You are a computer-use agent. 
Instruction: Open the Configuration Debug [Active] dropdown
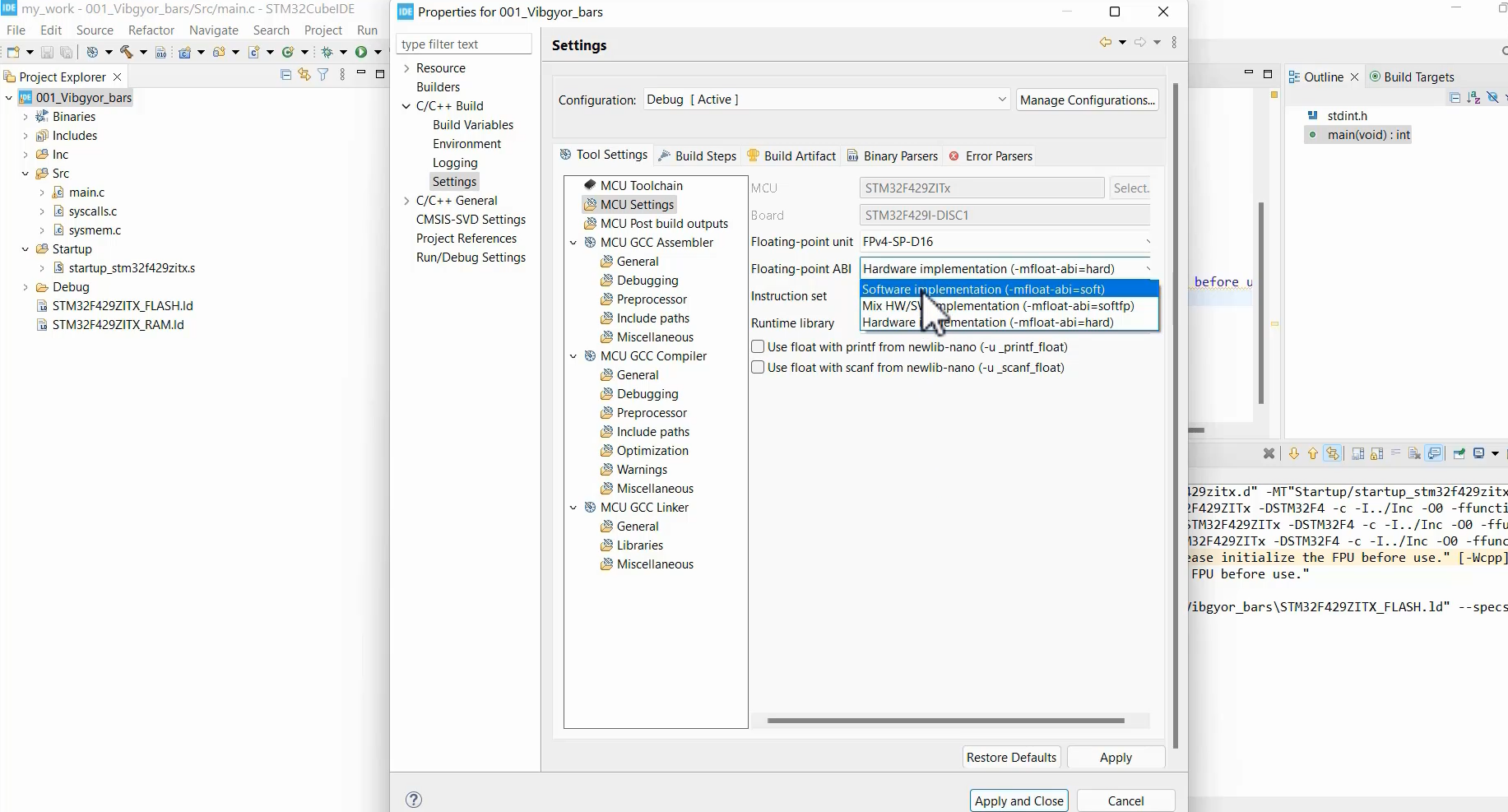[827, 100]
